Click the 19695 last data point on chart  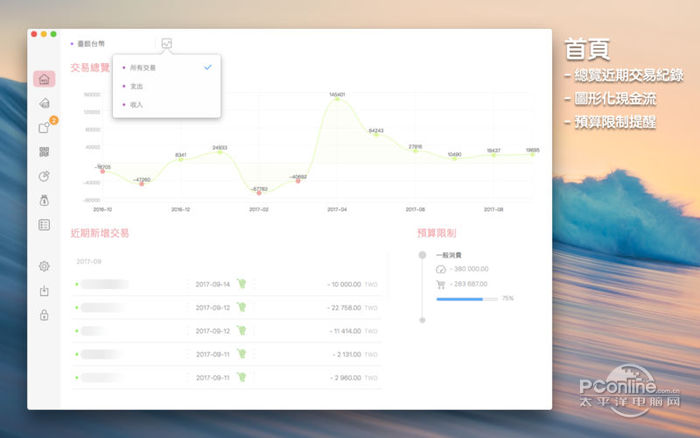(x=533, y=154)
